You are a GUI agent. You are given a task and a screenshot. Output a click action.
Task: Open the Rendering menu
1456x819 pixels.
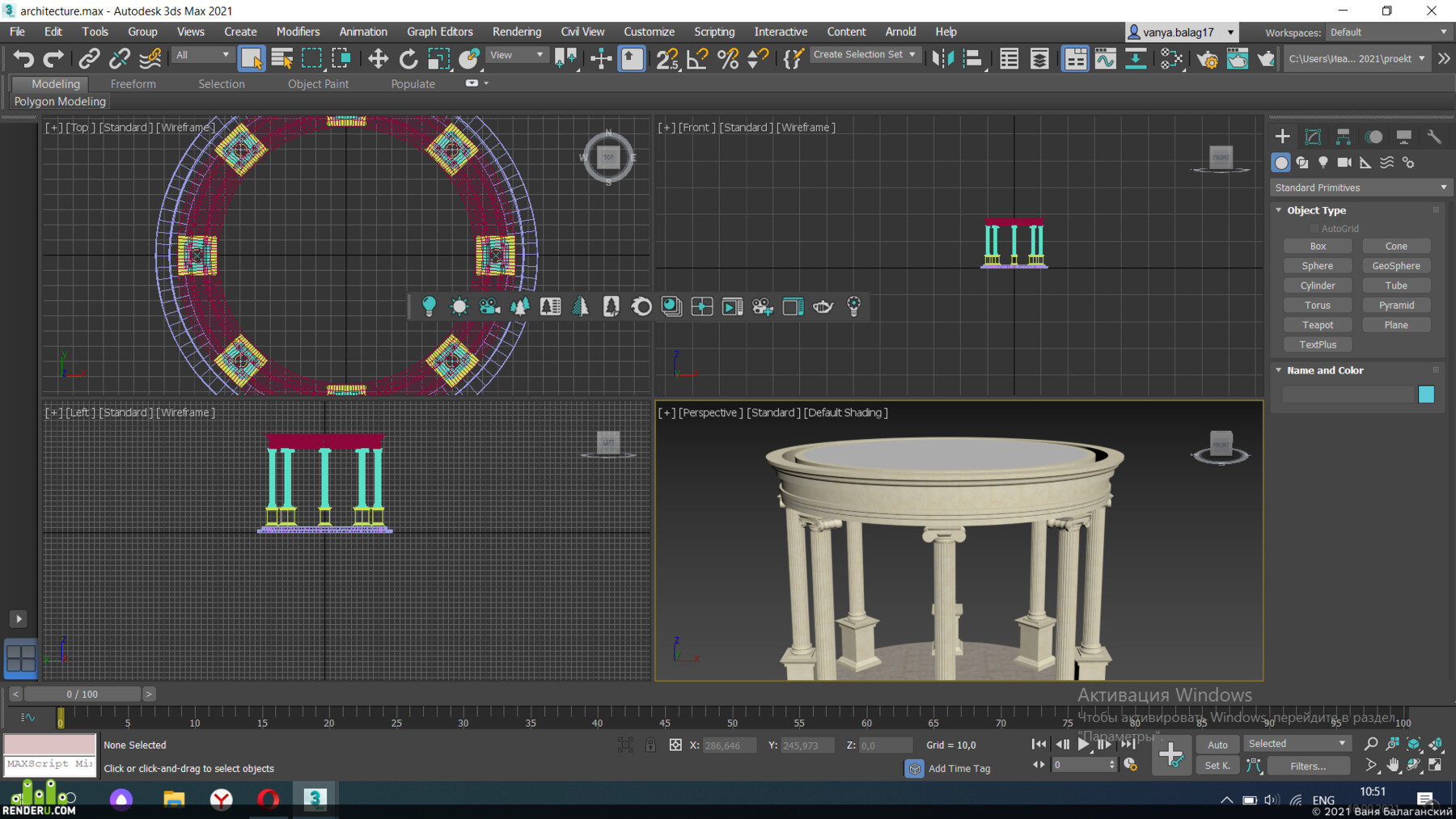click(x=516, y=32)
